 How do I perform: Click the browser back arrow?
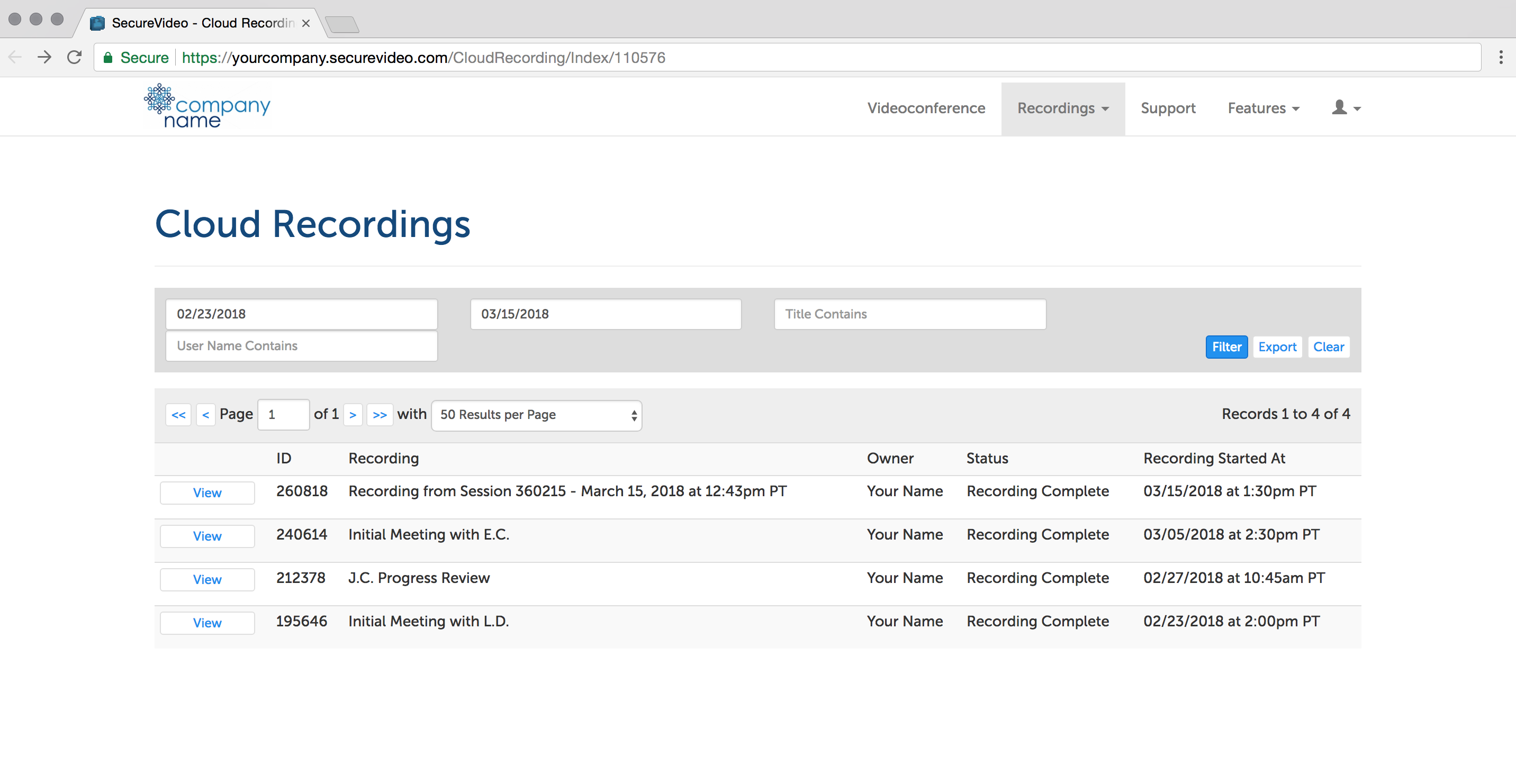click(15, 57)
